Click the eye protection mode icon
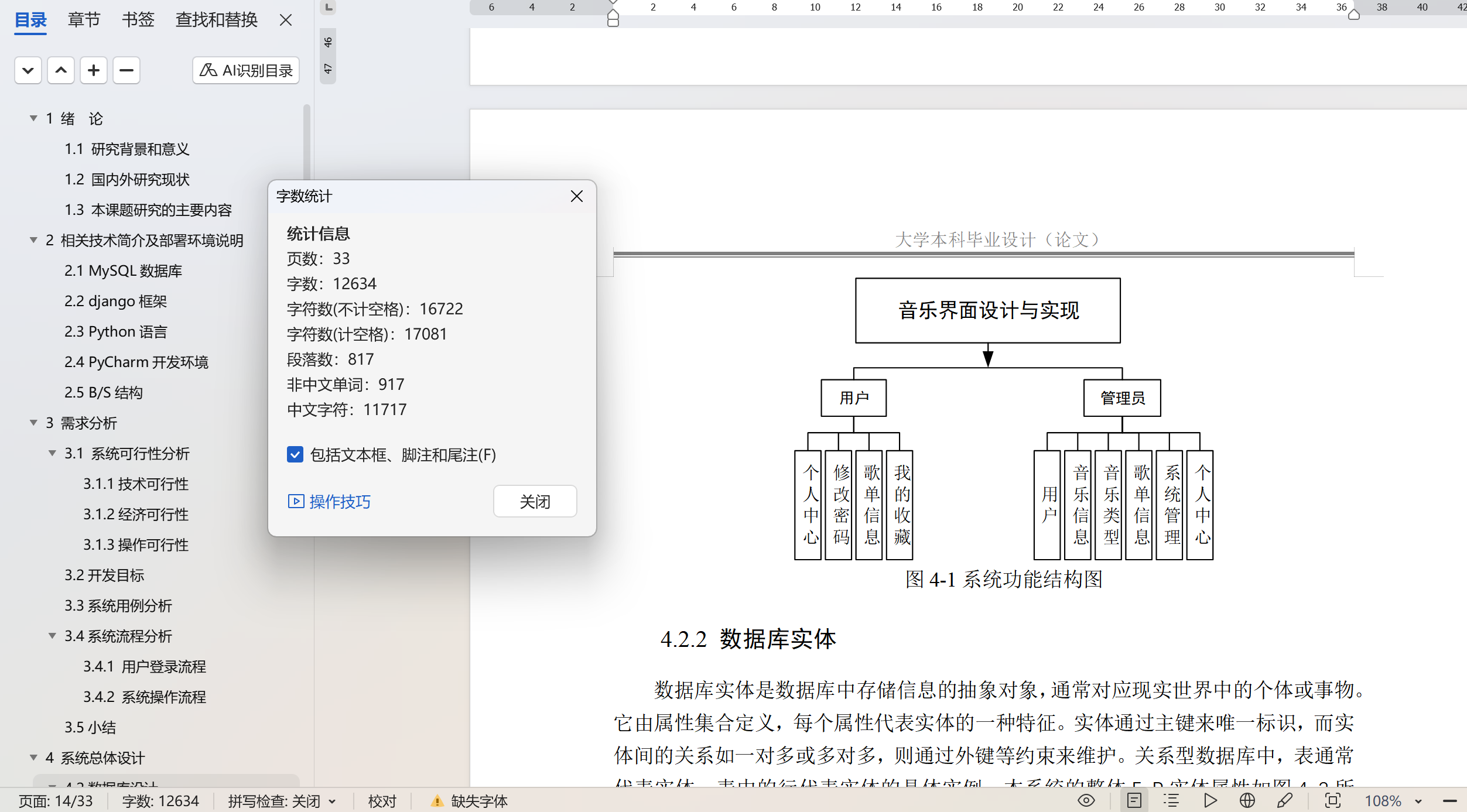Screen dimensions: 1467x812 1086,800
